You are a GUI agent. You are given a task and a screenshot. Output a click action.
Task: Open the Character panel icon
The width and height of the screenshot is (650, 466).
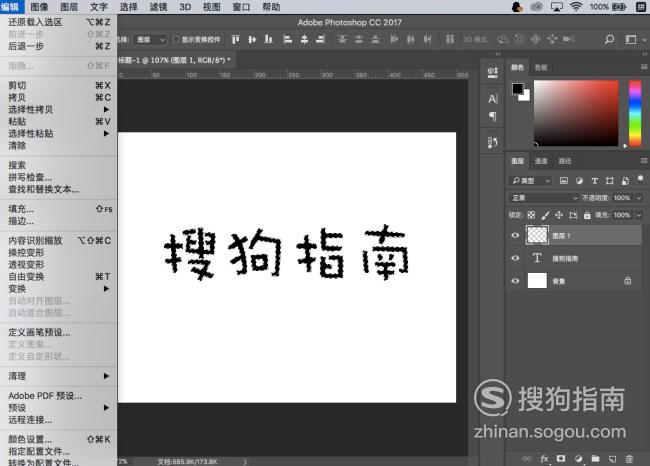[492, 99]
